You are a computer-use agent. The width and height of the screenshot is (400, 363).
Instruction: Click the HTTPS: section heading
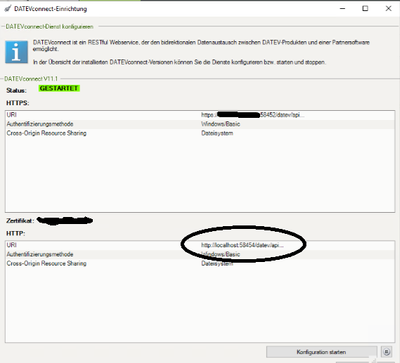click(x=18, y=103)
